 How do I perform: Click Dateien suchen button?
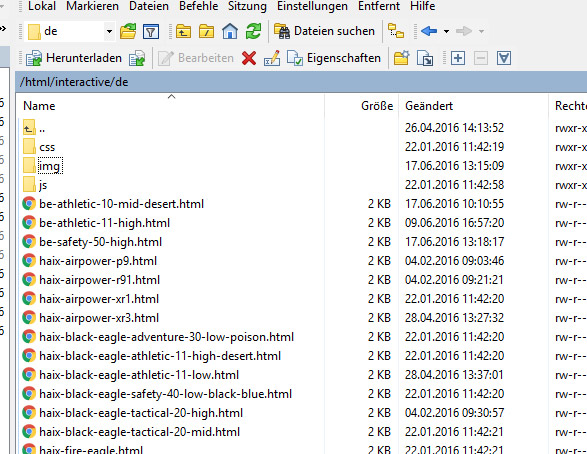click(324, 31)
